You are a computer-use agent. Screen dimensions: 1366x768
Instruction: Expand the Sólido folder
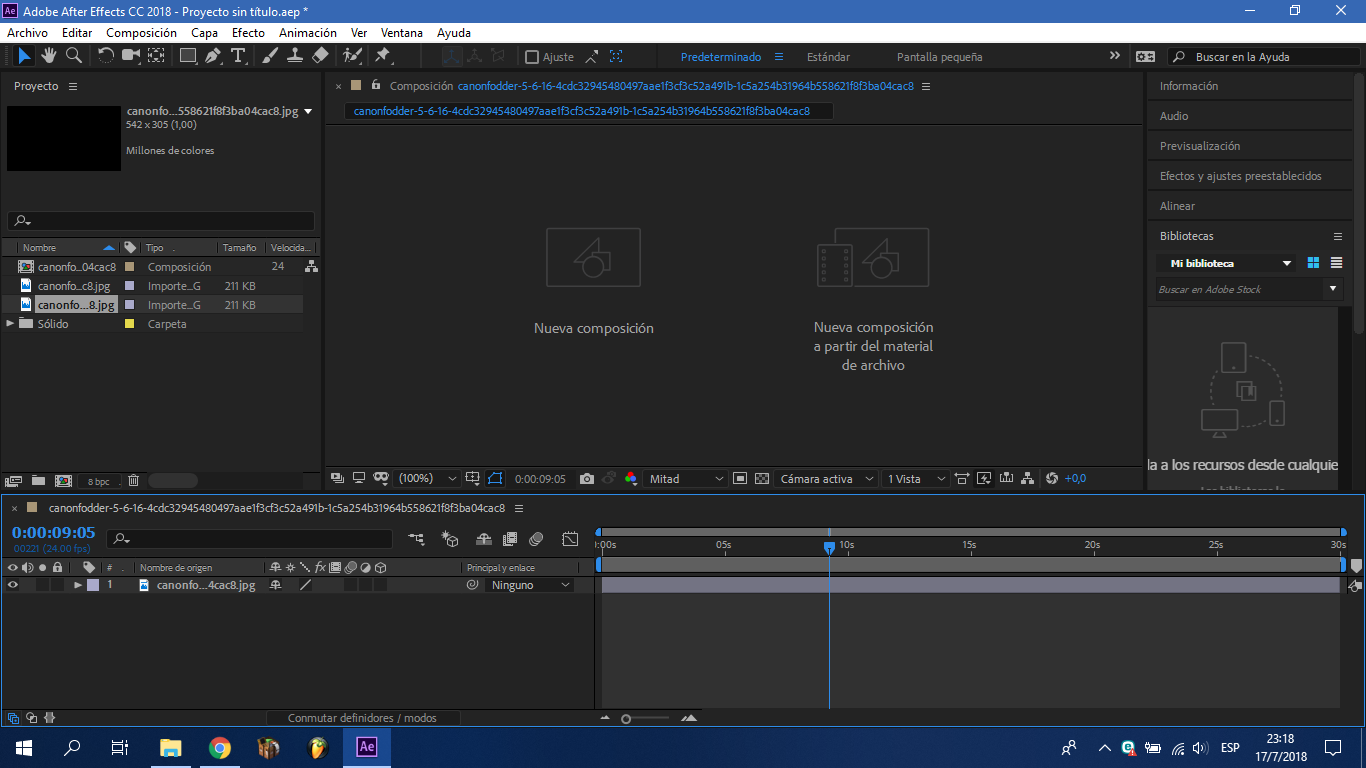[10, 324]
